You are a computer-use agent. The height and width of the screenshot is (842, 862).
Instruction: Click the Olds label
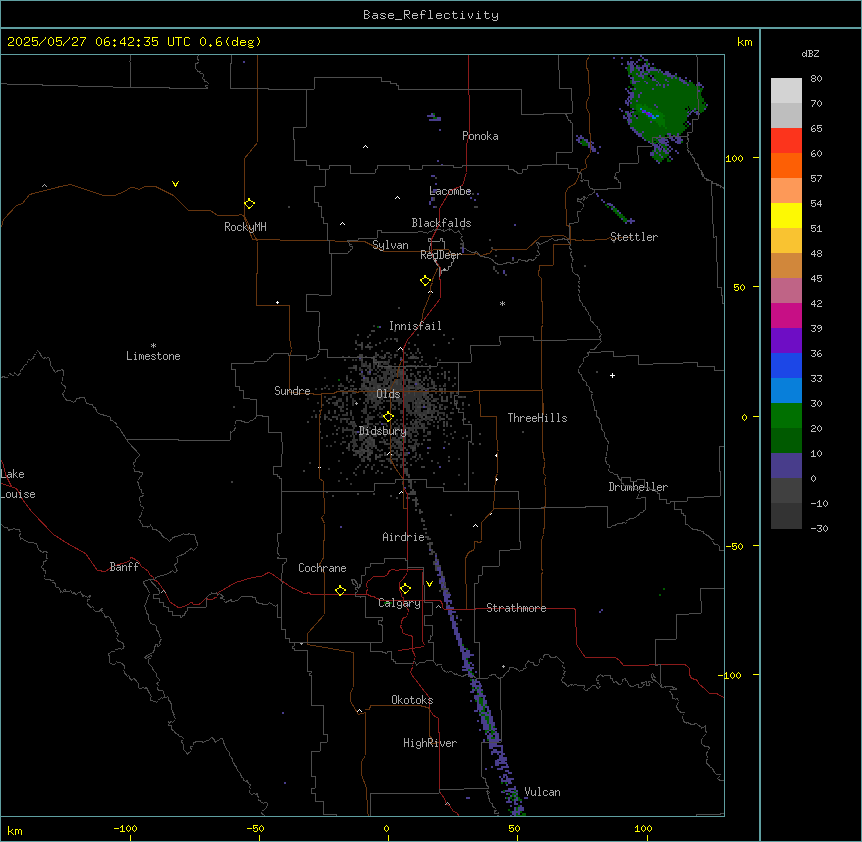point(388,394)
